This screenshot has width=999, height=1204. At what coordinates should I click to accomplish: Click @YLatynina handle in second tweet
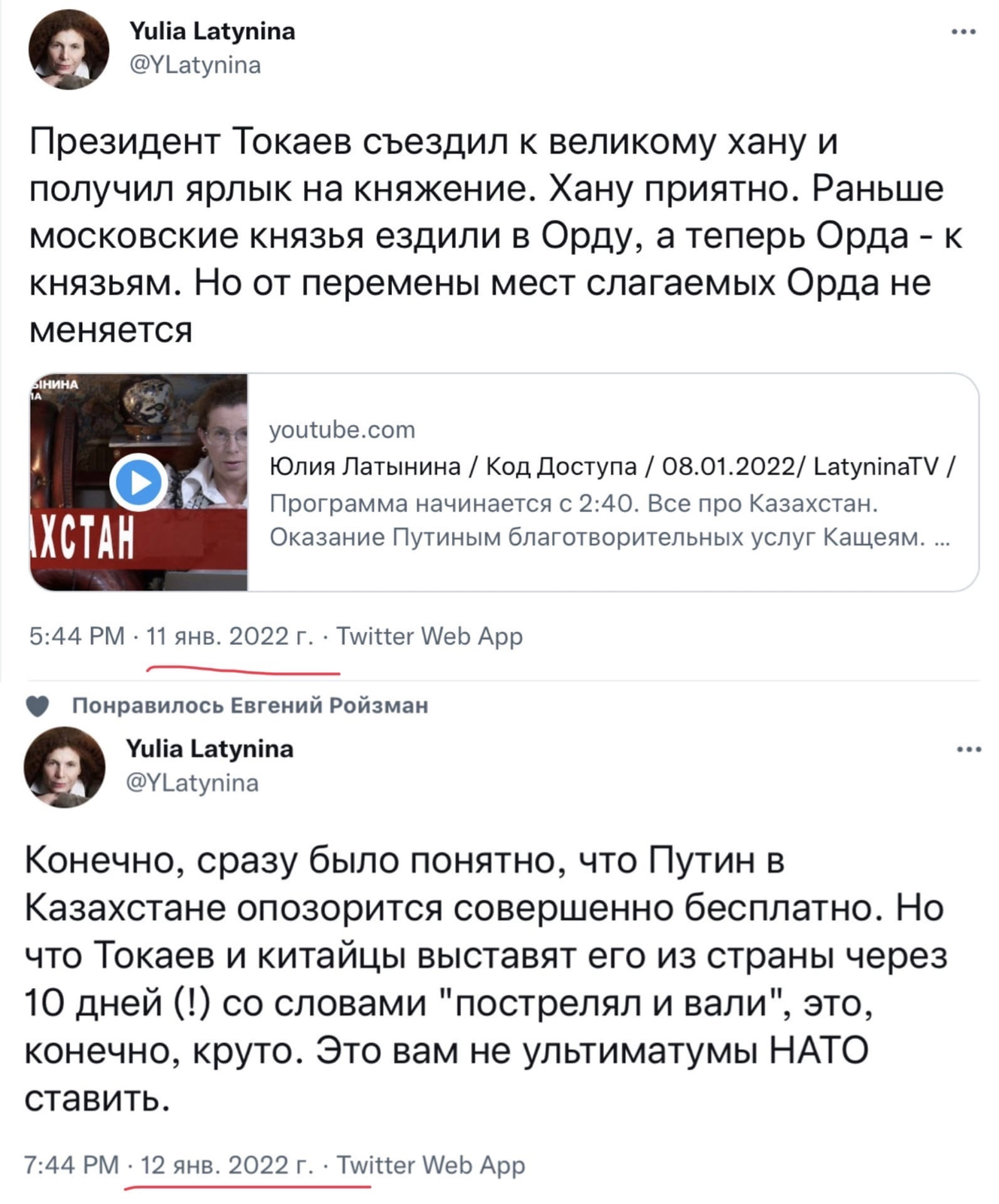pos(192,783)
